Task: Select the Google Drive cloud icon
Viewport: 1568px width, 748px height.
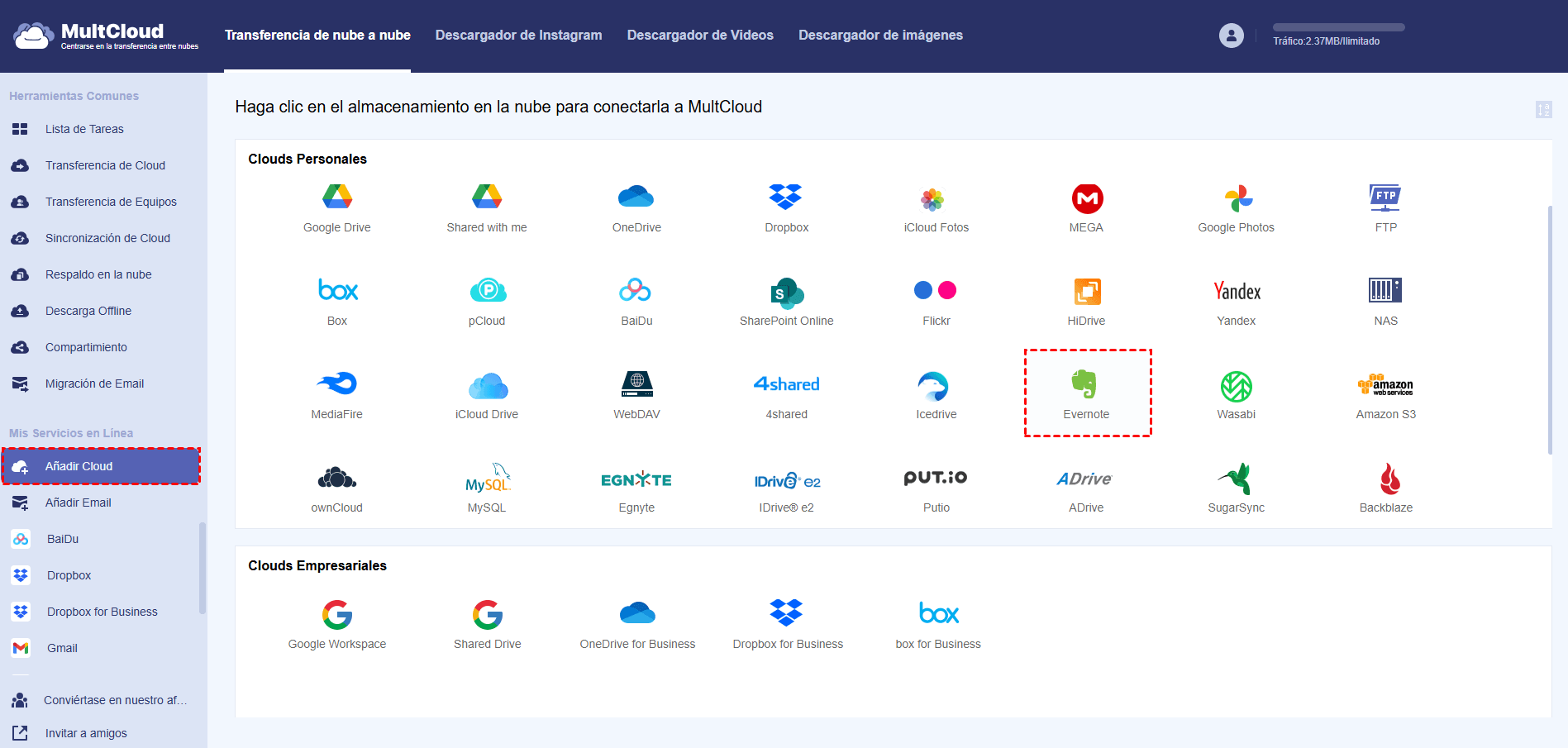Action: click(337, 198)
